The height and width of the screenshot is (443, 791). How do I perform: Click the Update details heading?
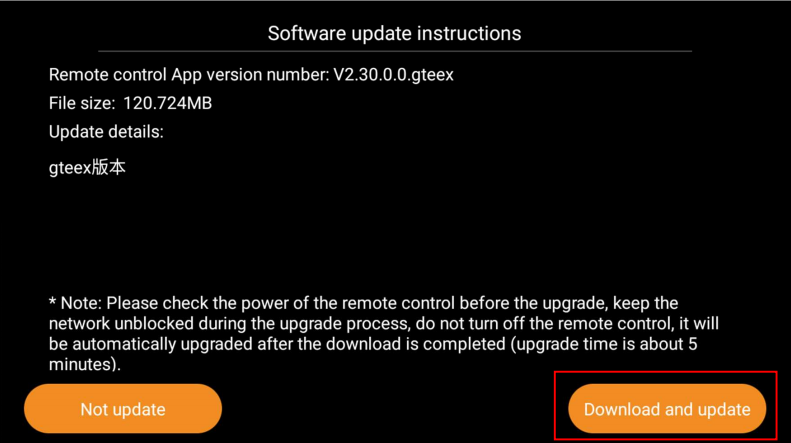point(106,132)
